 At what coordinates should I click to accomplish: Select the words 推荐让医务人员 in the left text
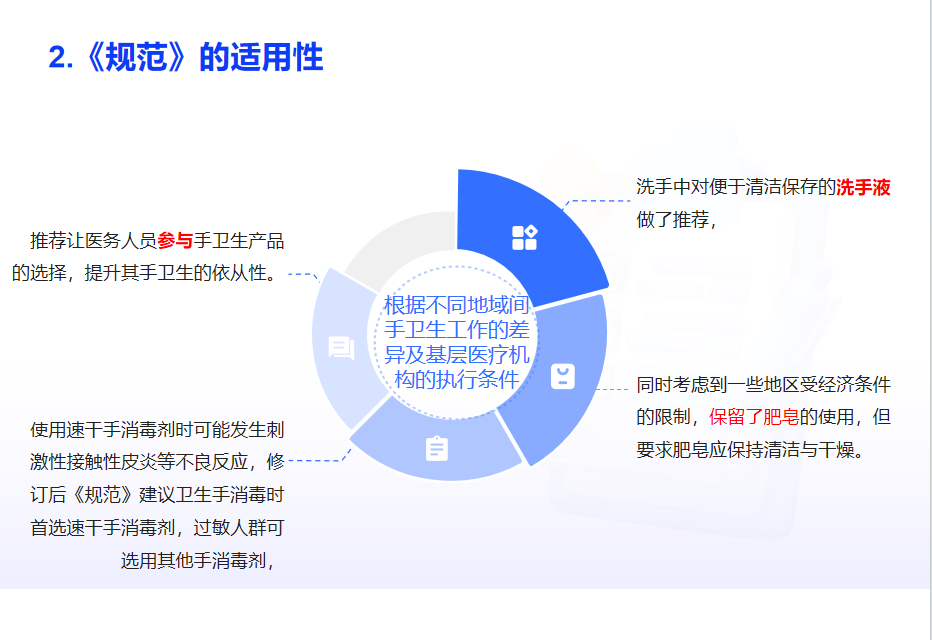point(93,240)
